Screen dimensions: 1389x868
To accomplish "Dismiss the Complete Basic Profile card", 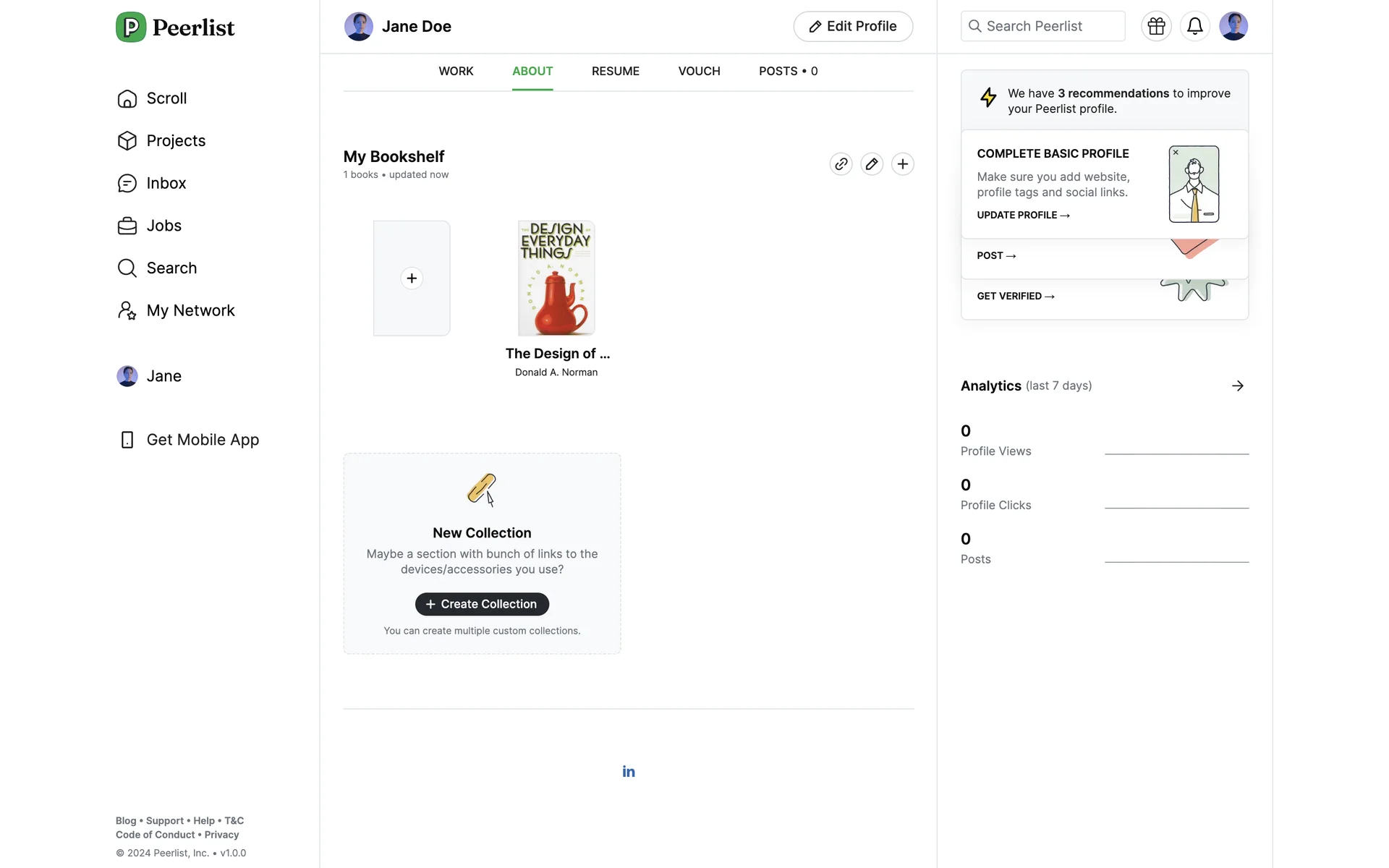I will click(x=1176, y=153).
